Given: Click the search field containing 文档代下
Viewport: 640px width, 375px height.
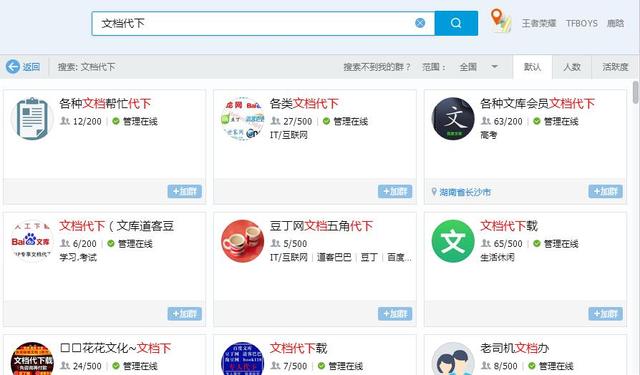Looking at the screenshot, I should (263, 23).
